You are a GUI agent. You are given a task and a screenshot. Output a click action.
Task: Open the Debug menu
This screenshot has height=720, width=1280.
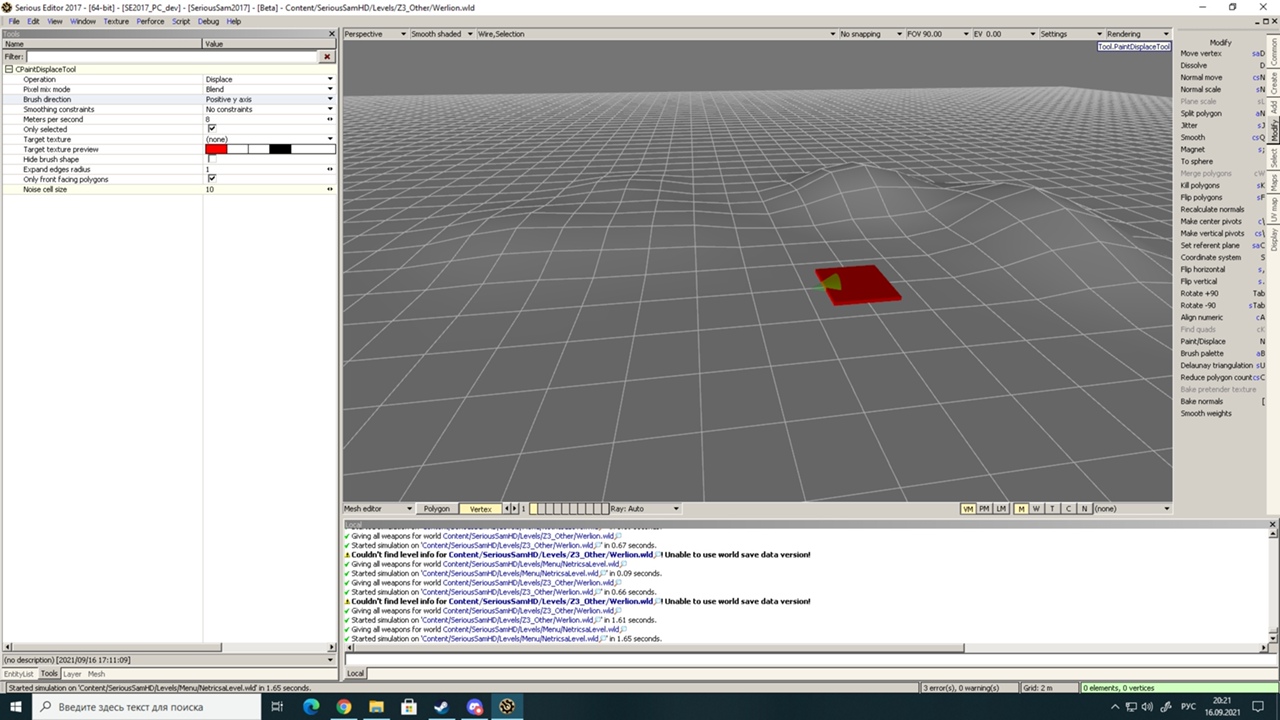[208, 21]
